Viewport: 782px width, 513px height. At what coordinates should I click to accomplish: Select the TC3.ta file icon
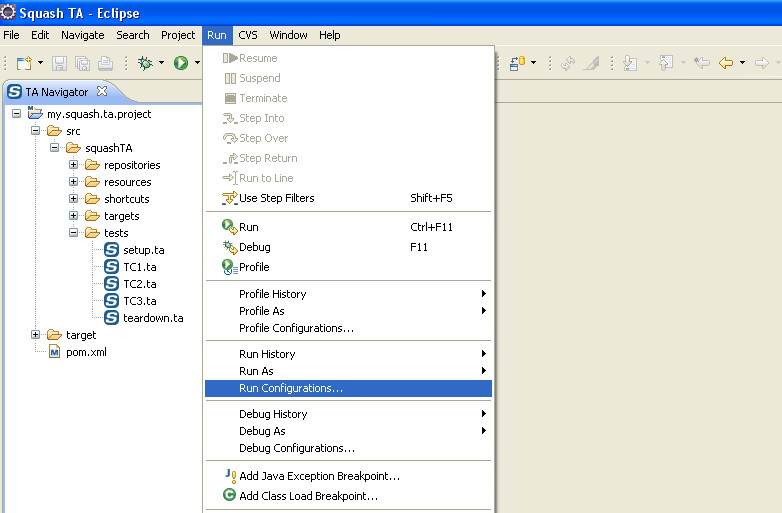[x=111, y=301]
